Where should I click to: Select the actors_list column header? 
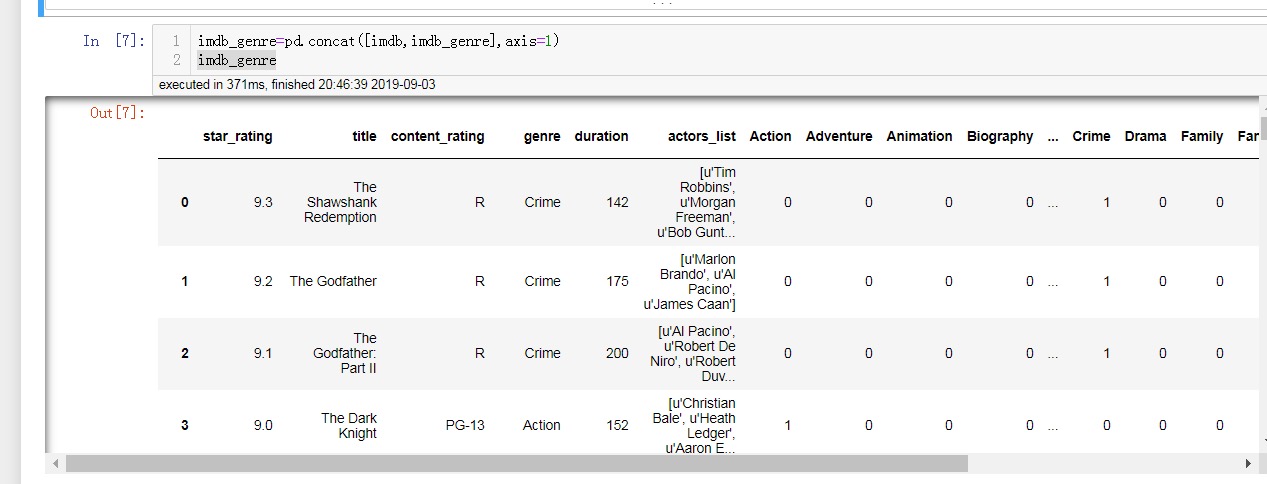[x=701, y=136]
